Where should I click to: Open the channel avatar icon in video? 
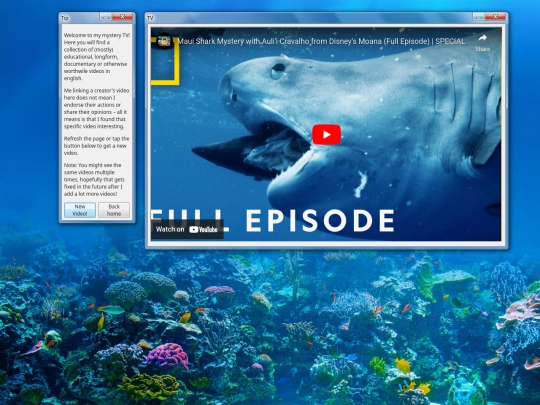[x=164, y=41]
